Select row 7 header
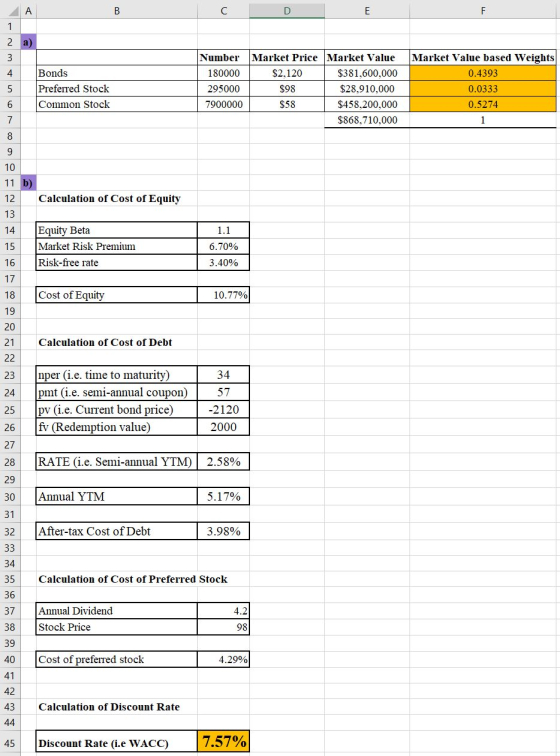 10,120
